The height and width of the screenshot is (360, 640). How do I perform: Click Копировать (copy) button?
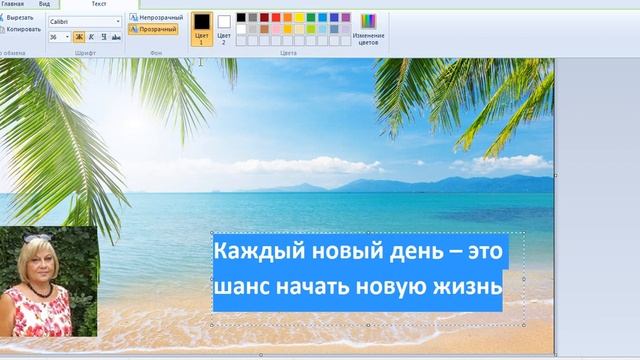[20, 29]
